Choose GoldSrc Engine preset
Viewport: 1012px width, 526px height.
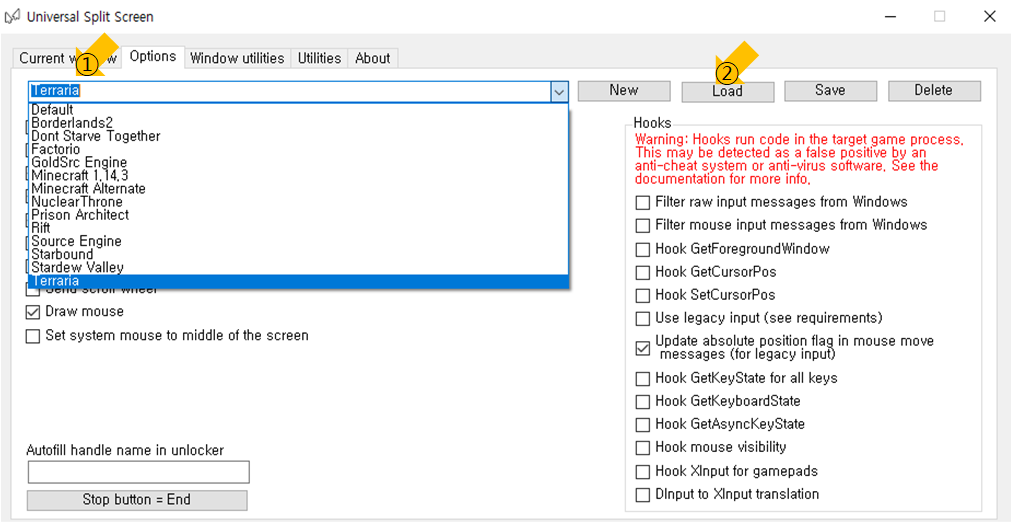tap(298, 162)
